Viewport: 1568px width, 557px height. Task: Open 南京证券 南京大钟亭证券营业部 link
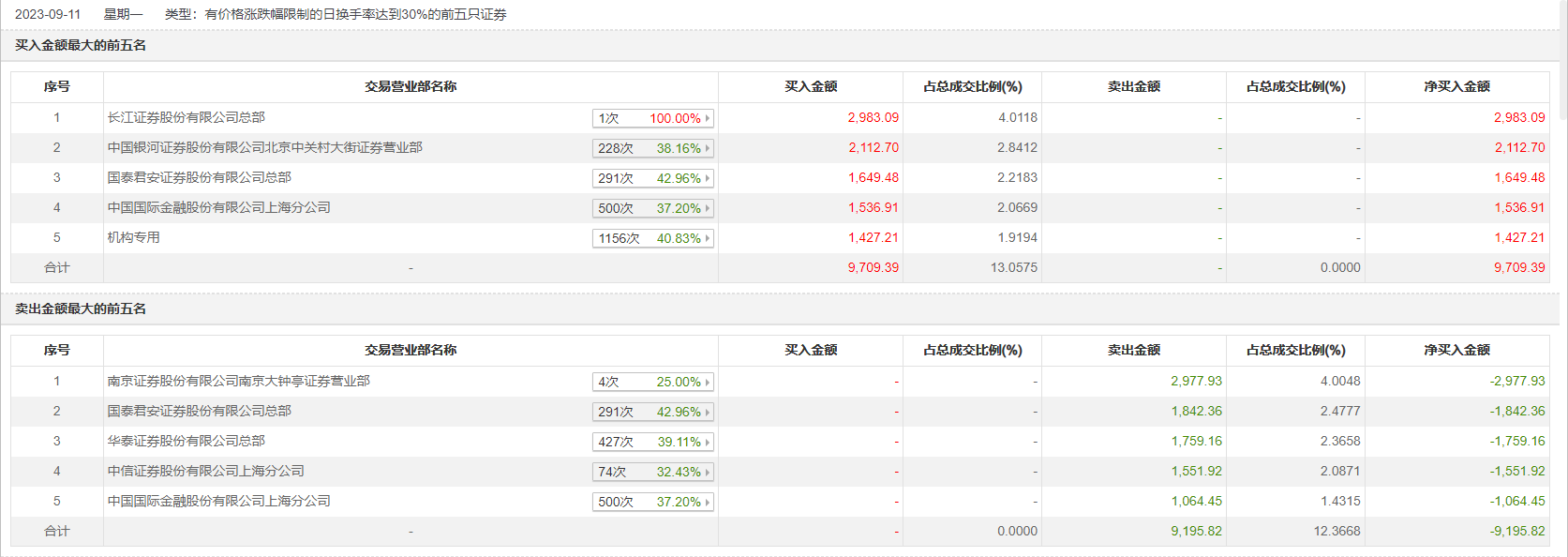[x=238, y=381]
